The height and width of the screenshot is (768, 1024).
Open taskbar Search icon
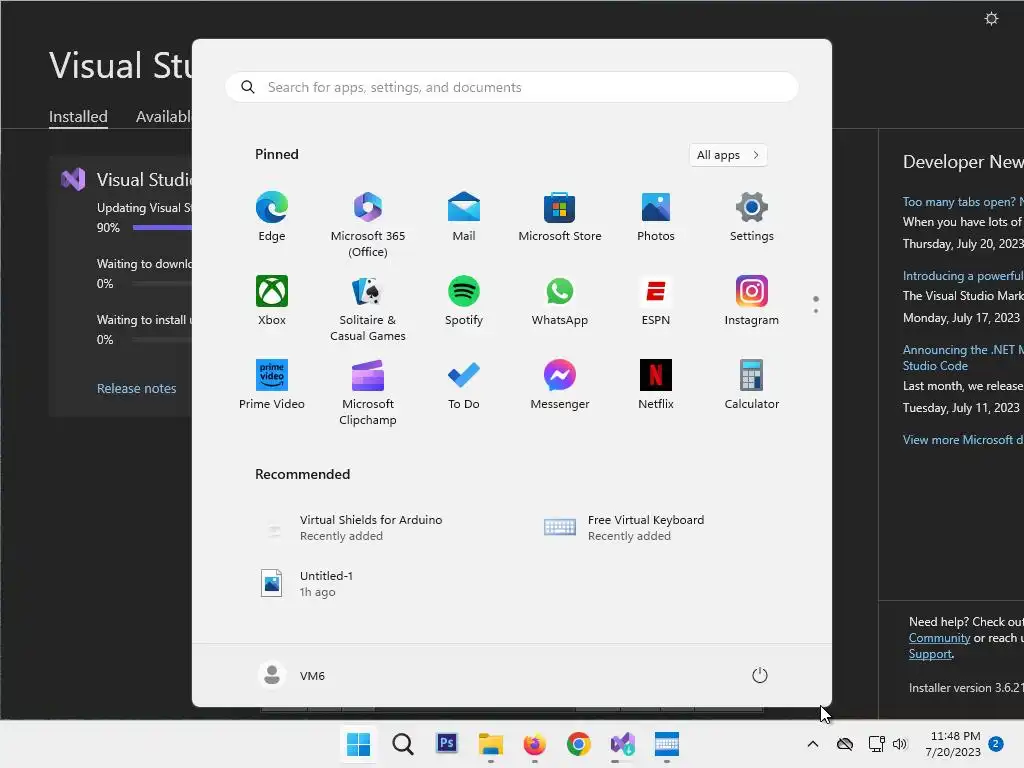pyautogui.click(x=402, y=744)
